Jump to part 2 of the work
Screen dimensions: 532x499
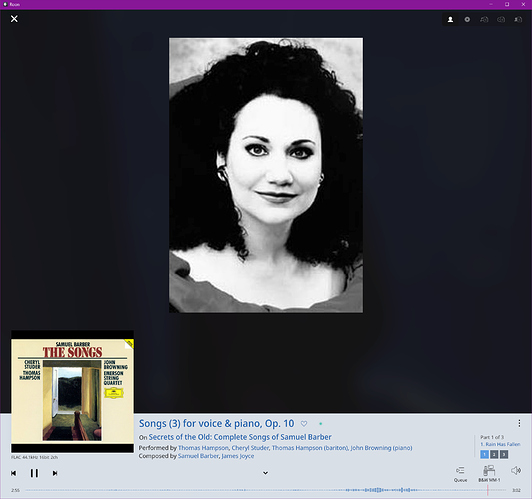[x=494, y=455]
